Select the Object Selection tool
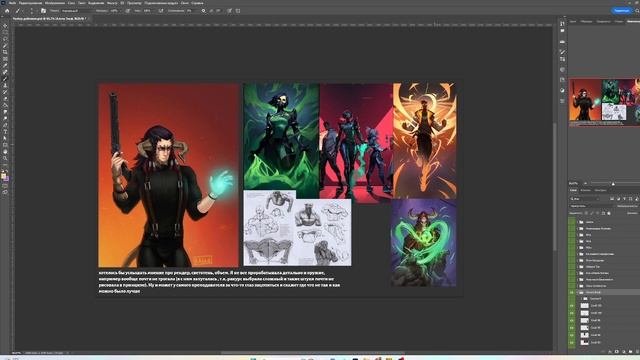This screenshot has height=360, width=640. [x=5, y=45]
